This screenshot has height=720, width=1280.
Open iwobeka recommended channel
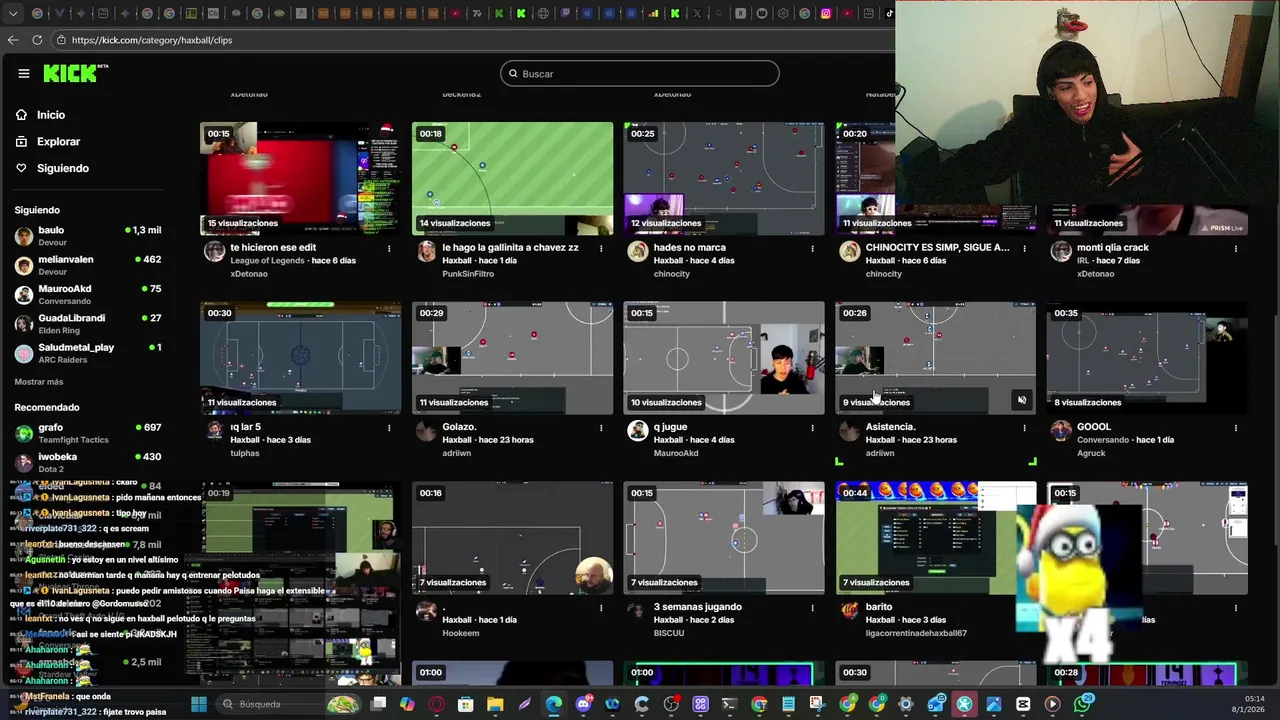click(x=88, y=462)
